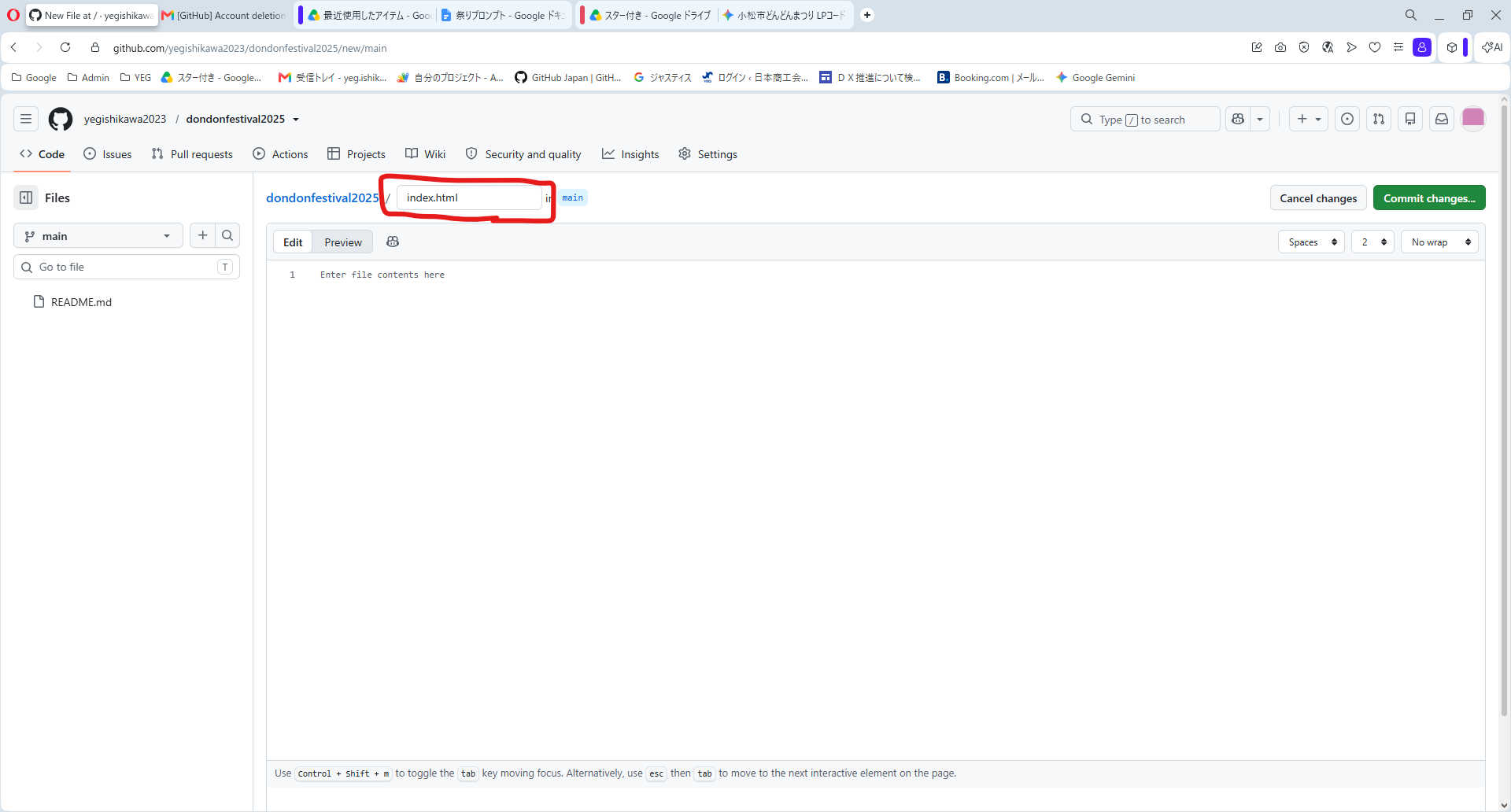Open pull requests icon in header

1379,119
